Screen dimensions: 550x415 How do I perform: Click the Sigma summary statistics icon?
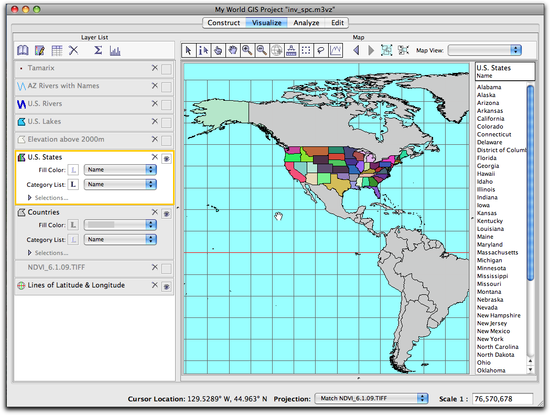[x=98, y=51]
